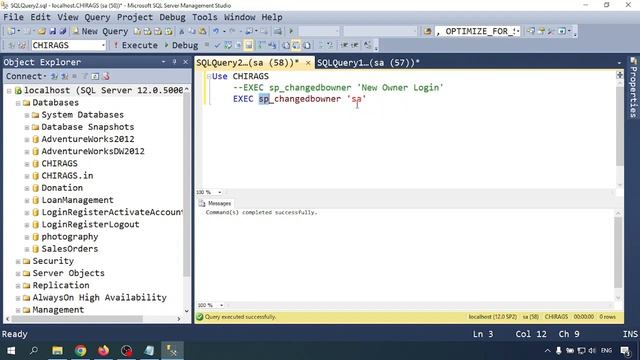The width and height of the screenshot is (640, 360).
Task: Open File Explorer from the taskbar
Action: tap(58, 350)
